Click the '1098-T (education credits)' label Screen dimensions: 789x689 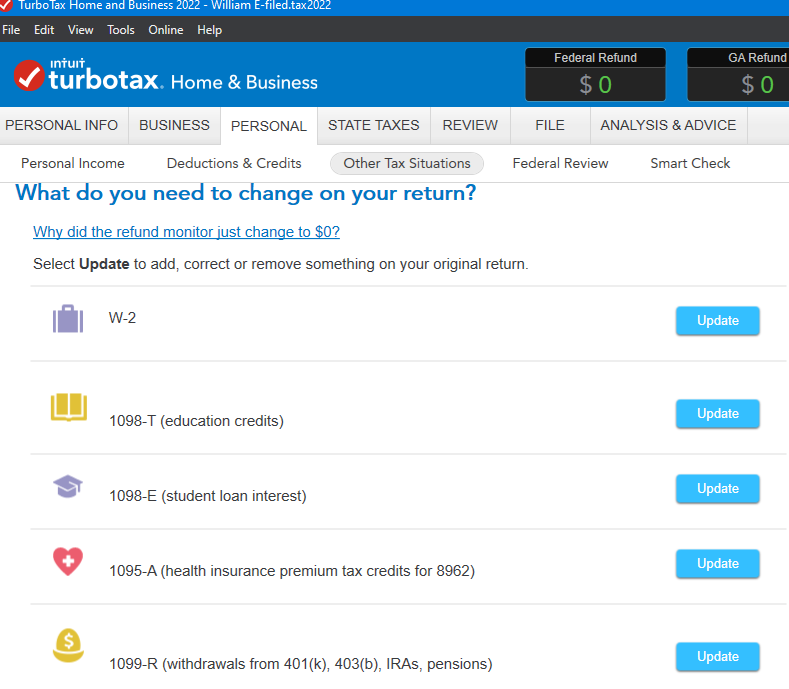tap(196, 421)
